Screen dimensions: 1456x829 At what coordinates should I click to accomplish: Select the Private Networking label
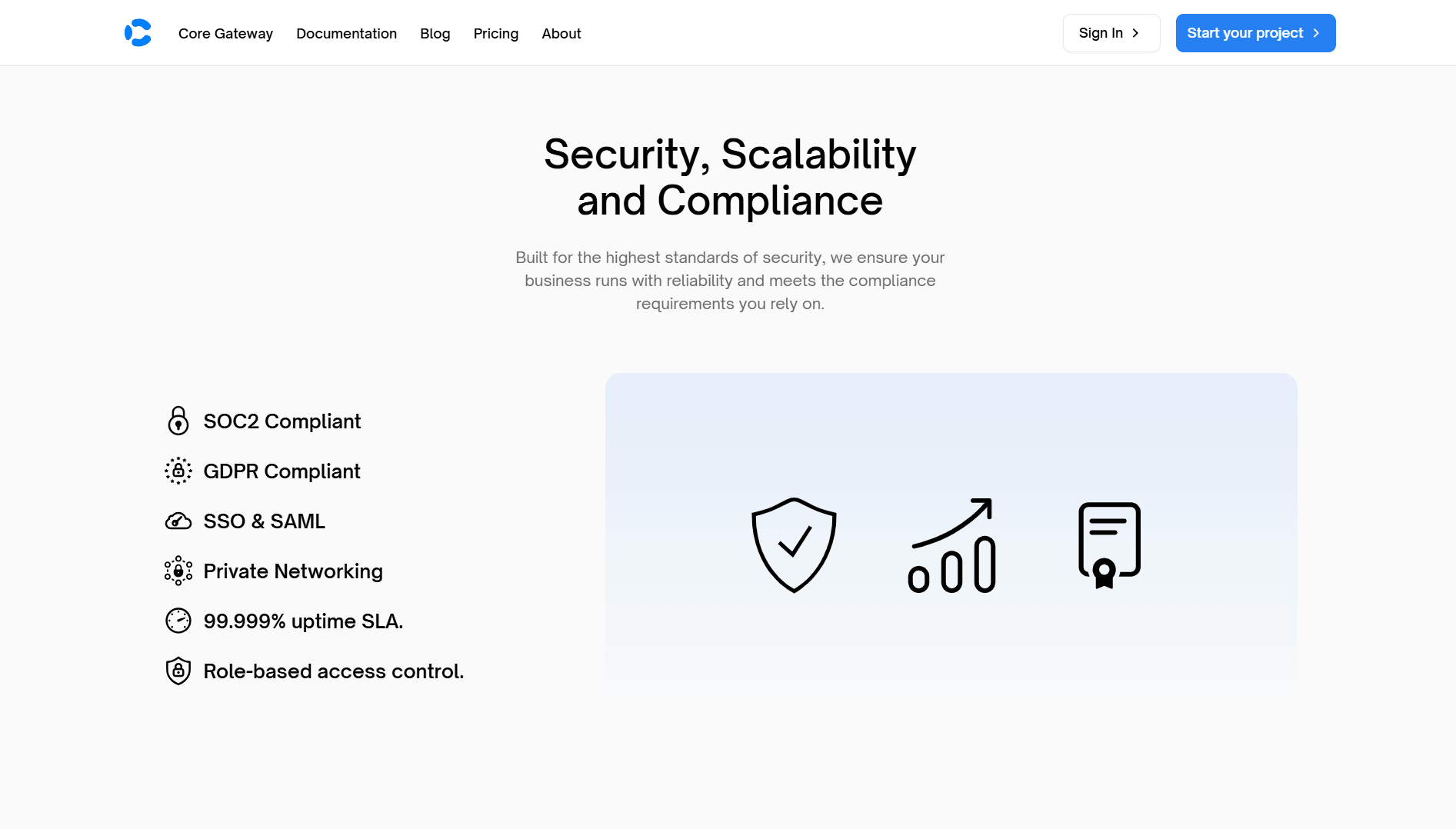(293, 571)
